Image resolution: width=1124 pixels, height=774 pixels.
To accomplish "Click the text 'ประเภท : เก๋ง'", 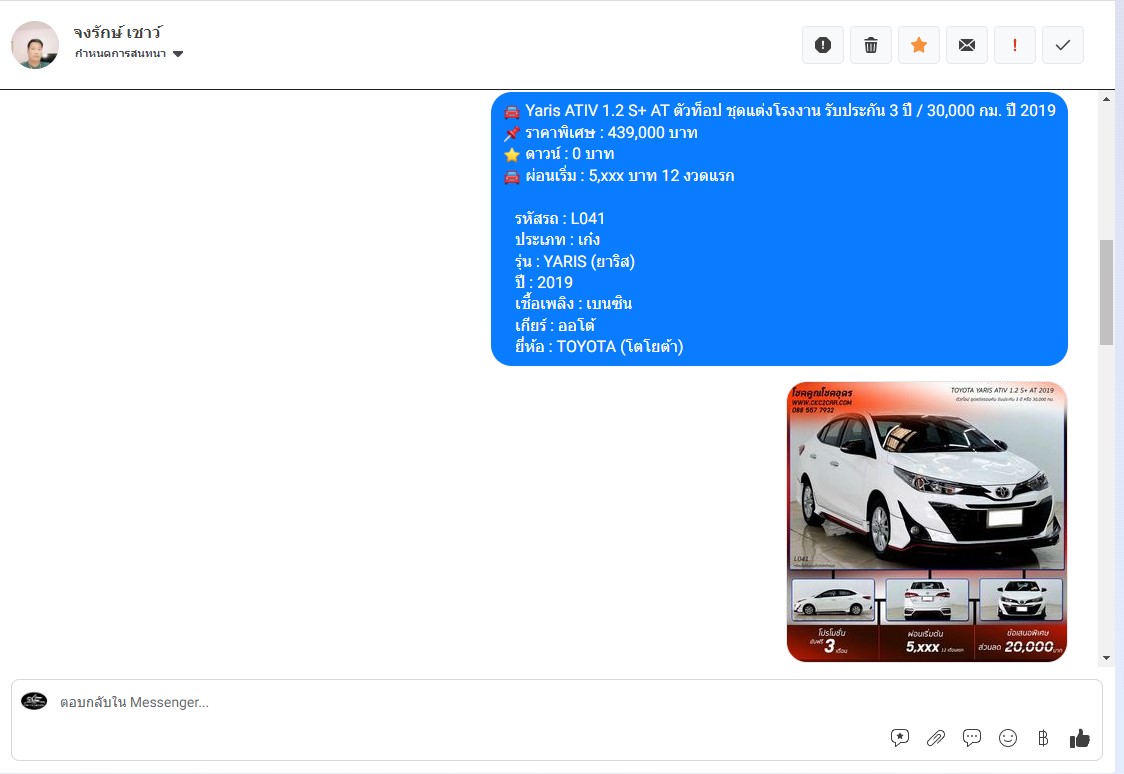I will pyautogui.click(x=558, y=239).
